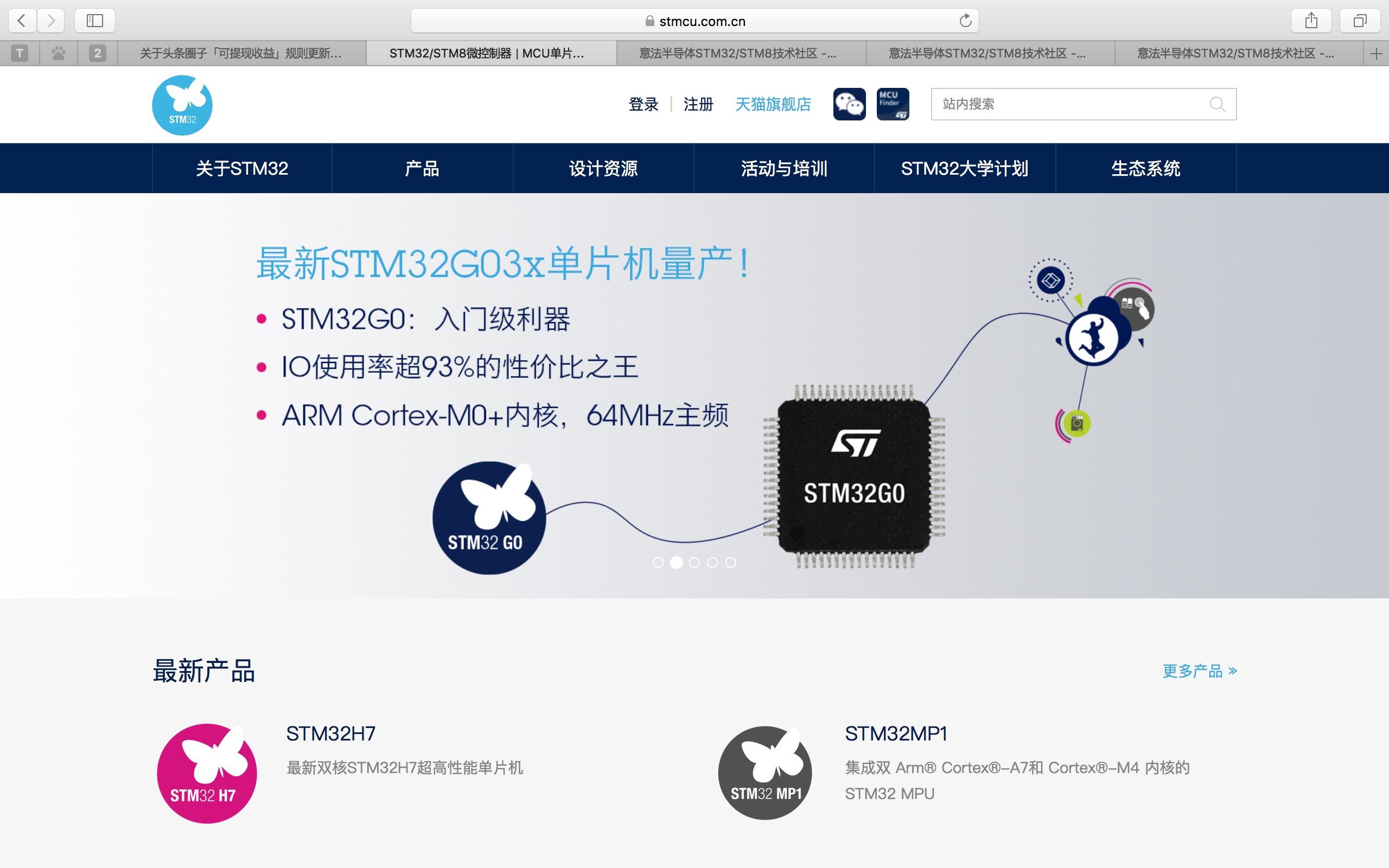
Task: Show the Safari sidebar
Action: [95, 21]
